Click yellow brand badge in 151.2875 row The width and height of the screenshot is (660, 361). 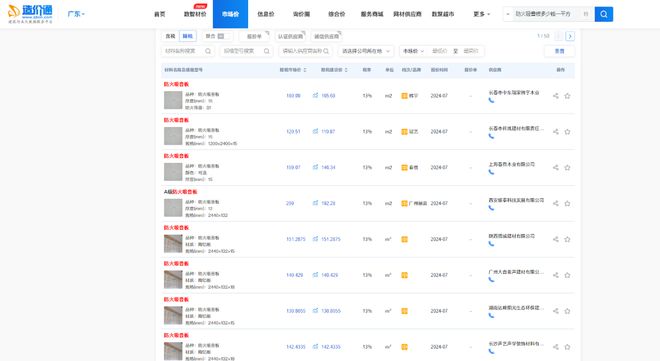point(405,239)
